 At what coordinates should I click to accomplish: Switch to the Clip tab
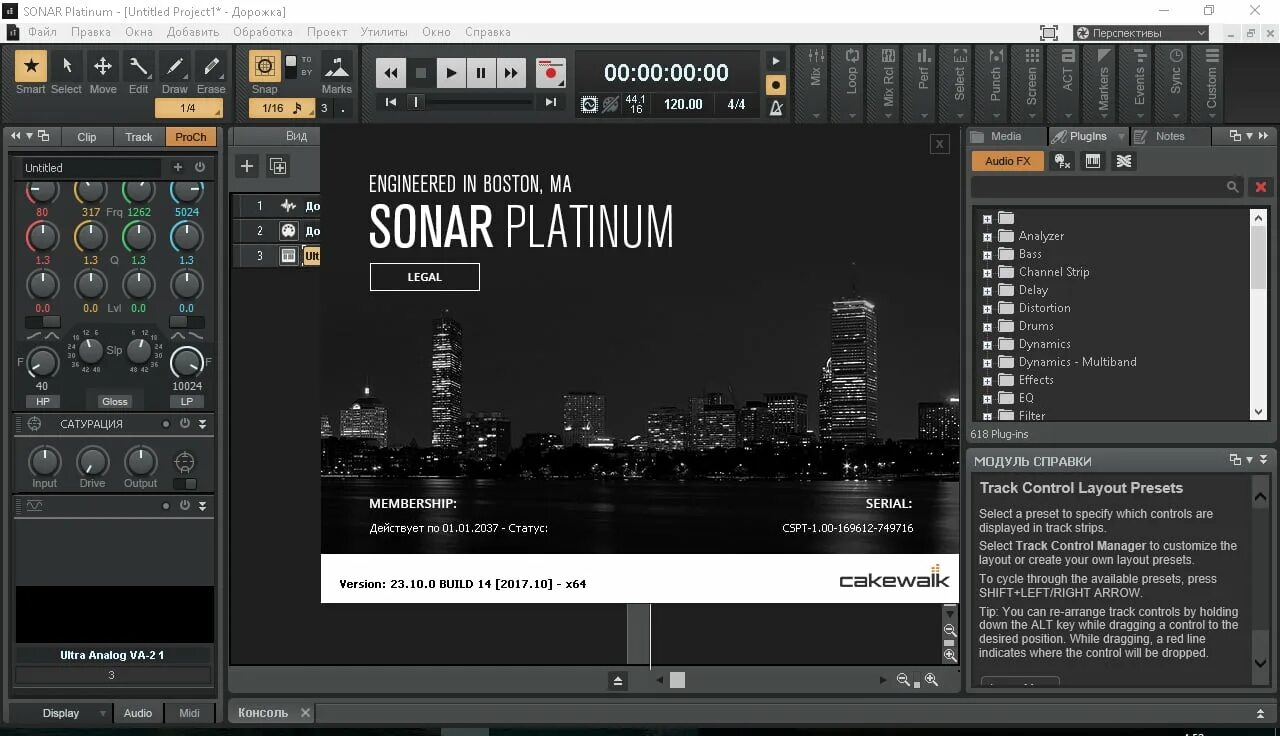click(87, 137)
